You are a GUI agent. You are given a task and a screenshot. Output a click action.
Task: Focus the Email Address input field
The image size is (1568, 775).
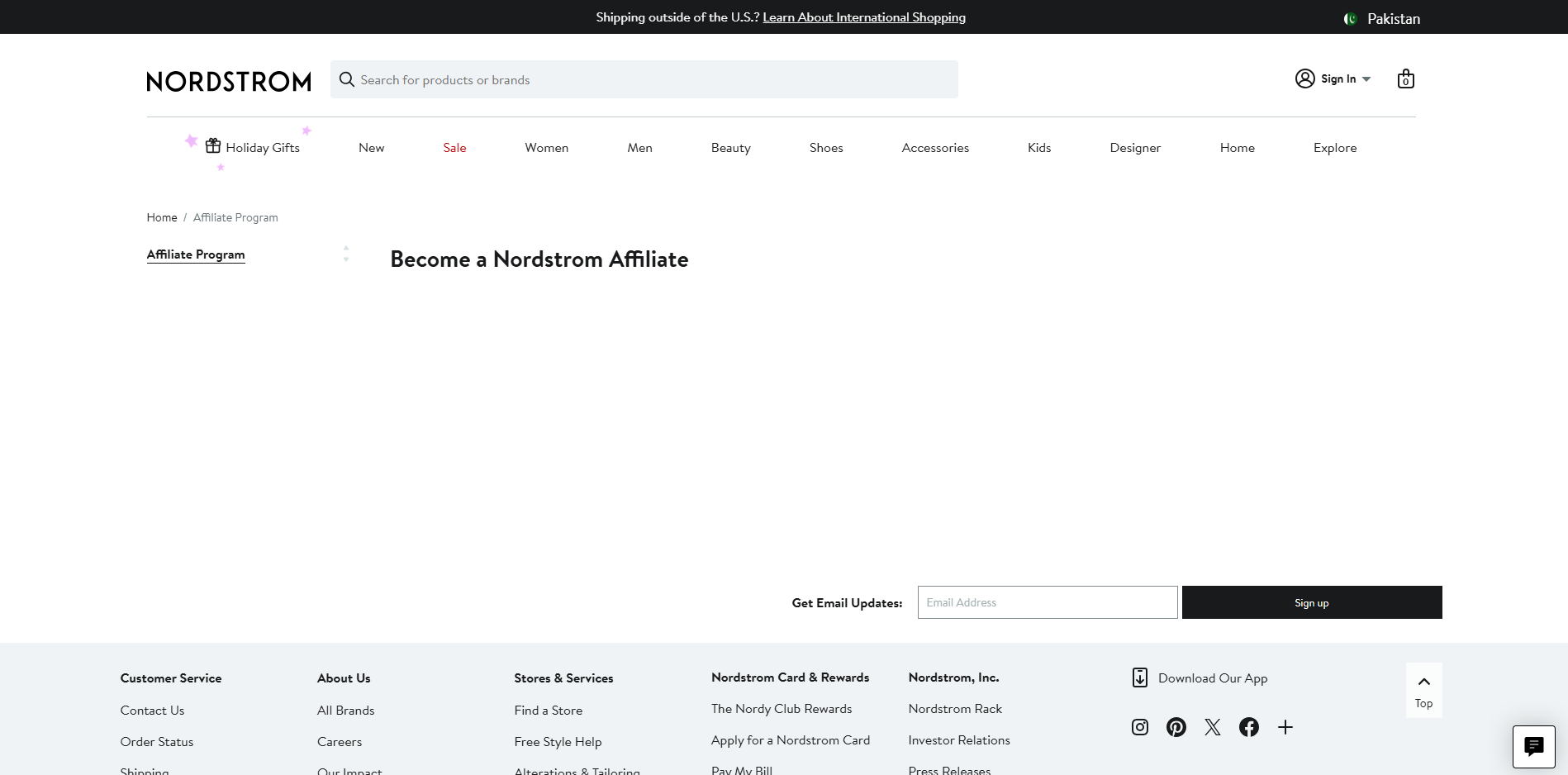(1047, 602)
